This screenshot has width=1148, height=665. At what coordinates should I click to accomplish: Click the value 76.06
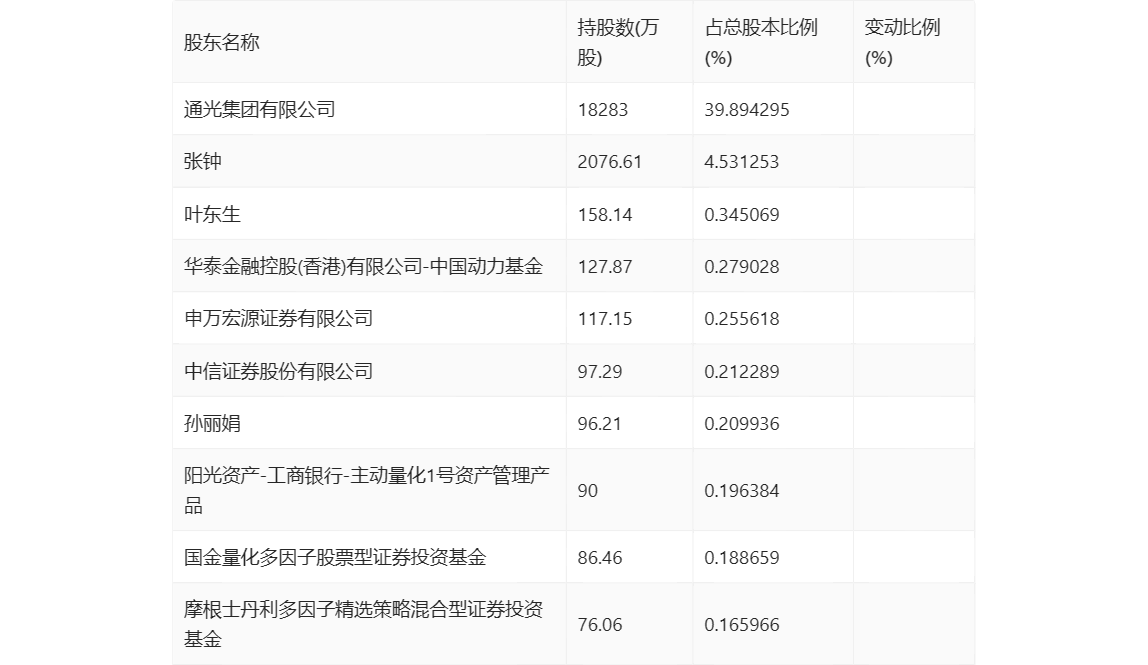tap(600, 625)
